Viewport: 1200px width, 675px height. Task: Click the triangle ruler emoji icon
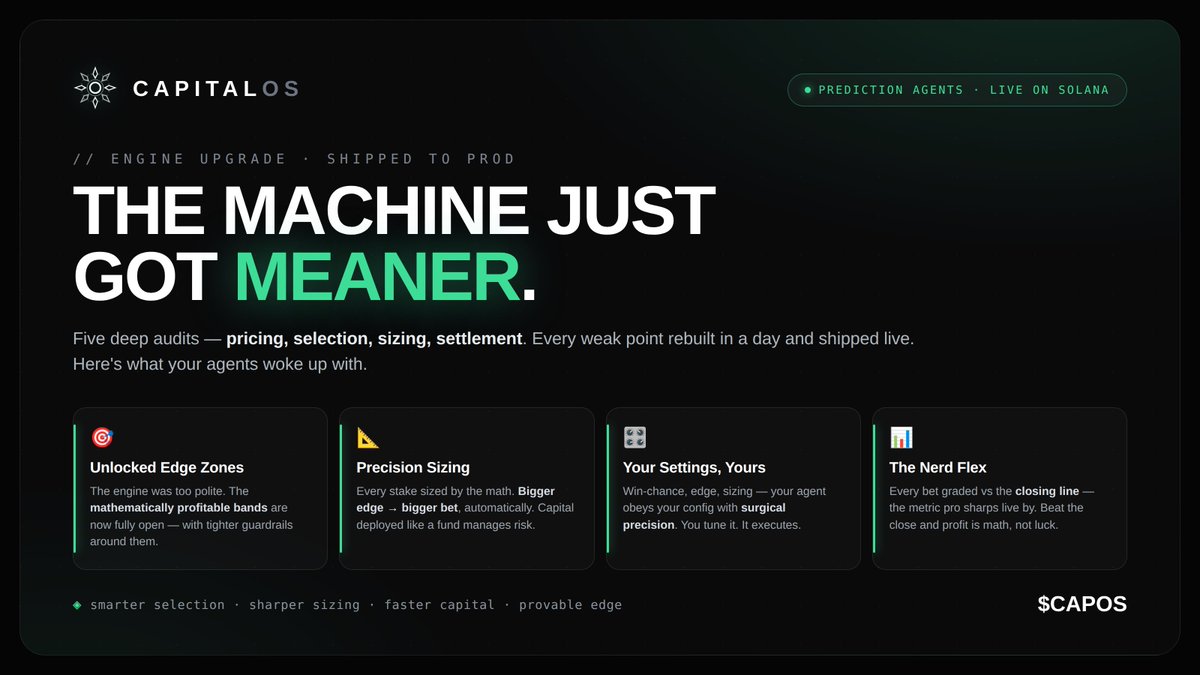click(x=368, y=438)
